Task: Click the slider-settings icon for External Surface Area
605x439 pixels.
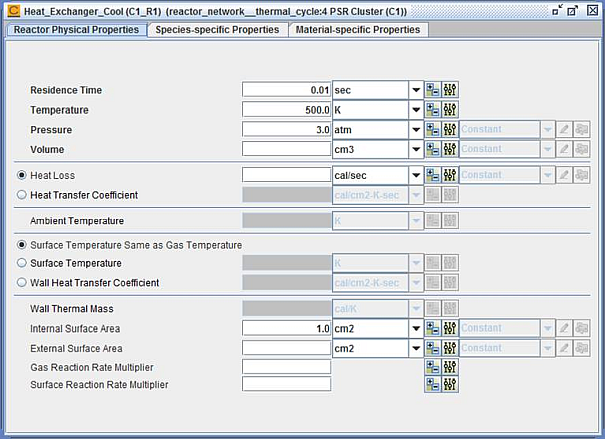Action: (x=450, y=348)
